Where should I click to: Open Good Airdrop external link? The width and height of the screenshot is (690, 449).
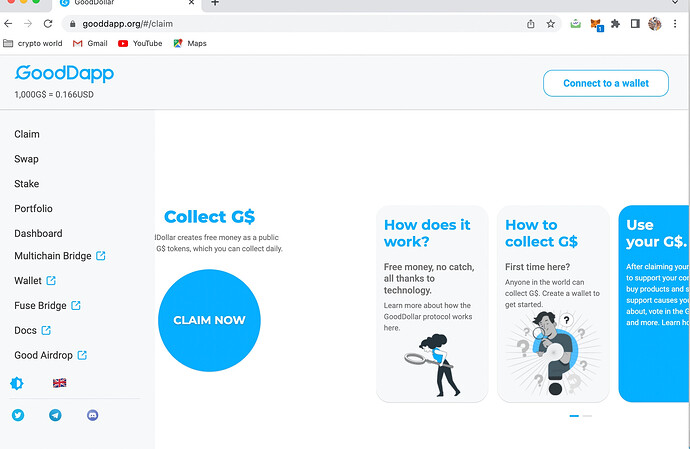(51, 355)
